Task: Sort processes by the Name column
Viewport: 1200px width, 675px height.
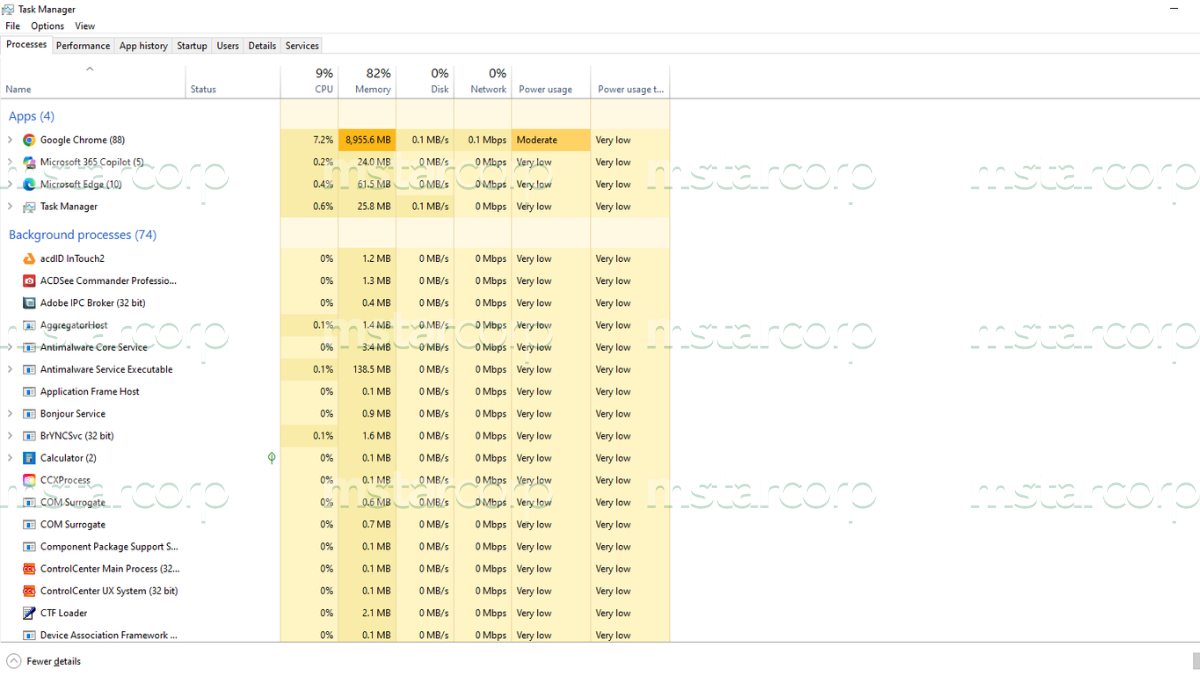Action: [93, 81]
